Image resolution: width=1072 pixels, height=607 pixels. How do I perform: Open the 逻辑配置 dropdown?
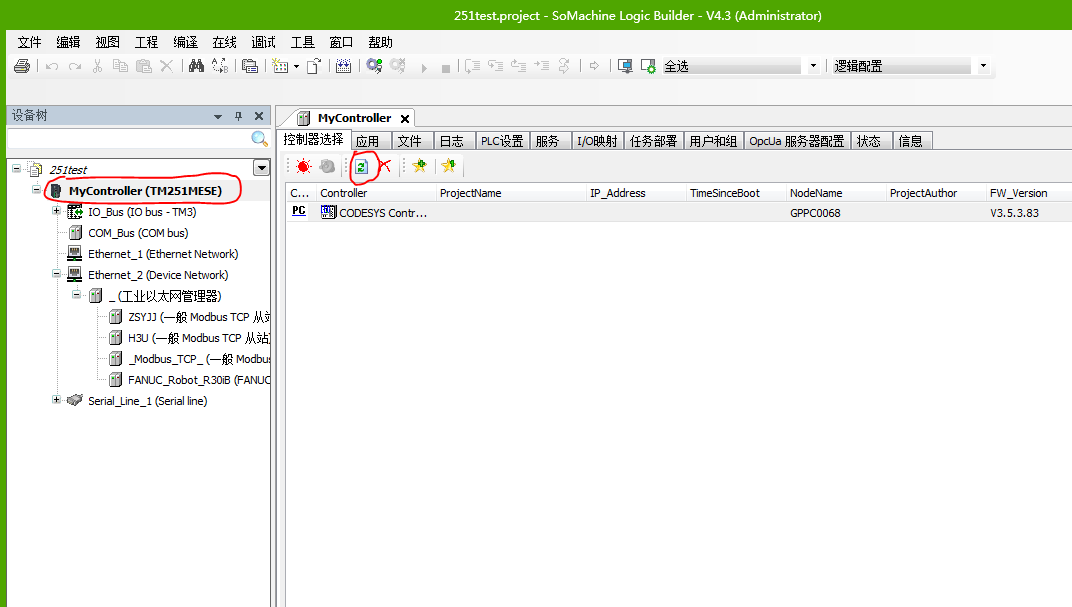pyautogui.click(x=982, y=66)
